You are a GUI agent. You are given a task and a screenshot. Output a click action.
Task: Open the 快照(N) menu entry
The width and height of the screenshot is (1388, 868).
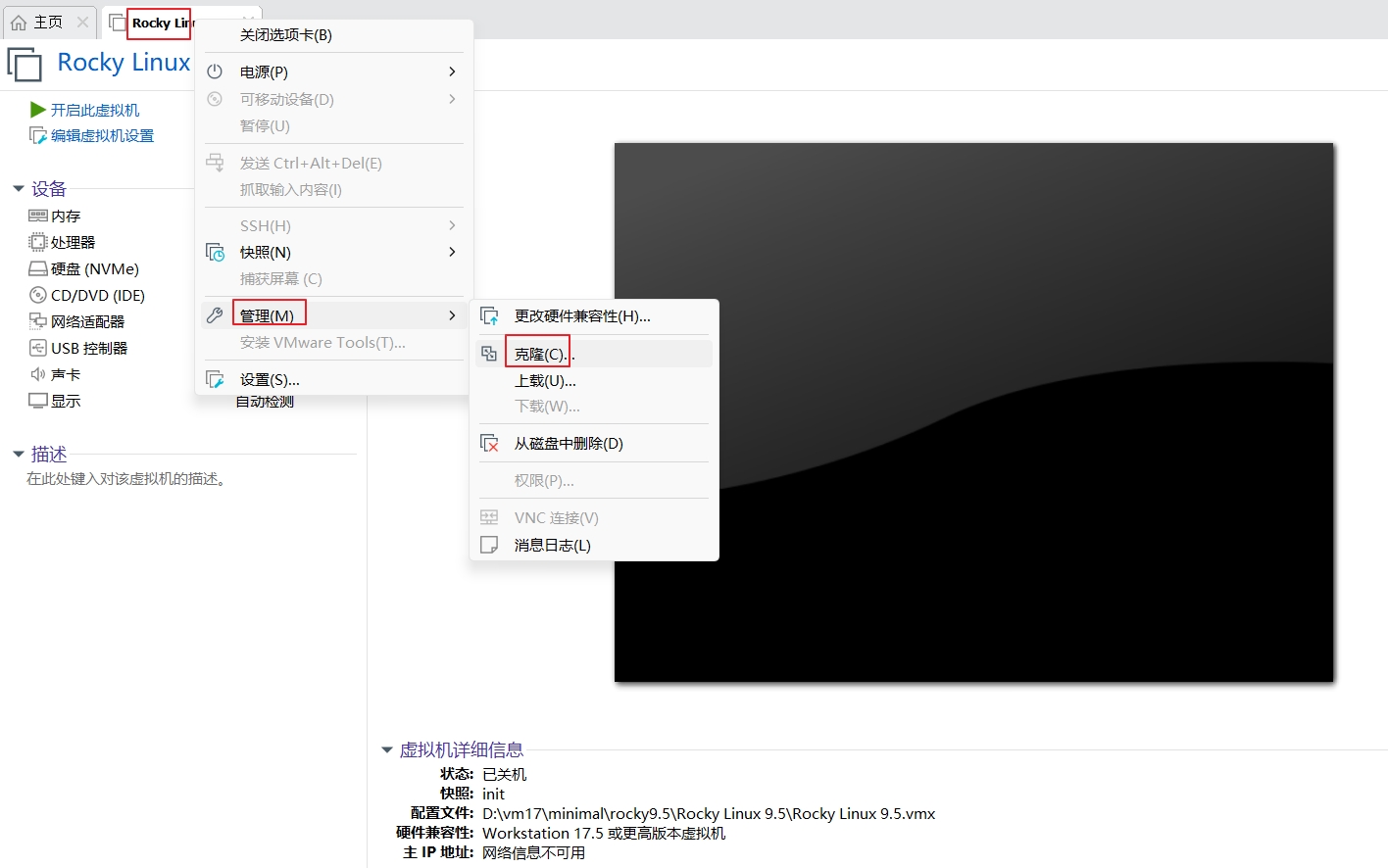point(334,253)
